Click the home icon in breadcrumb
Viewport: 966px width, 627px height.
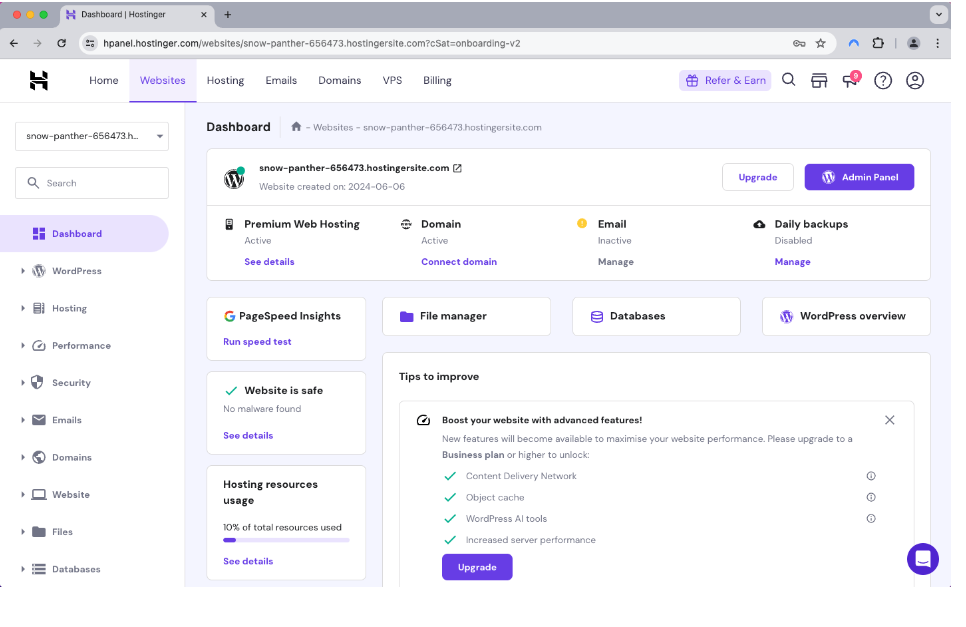coord(296,126)
